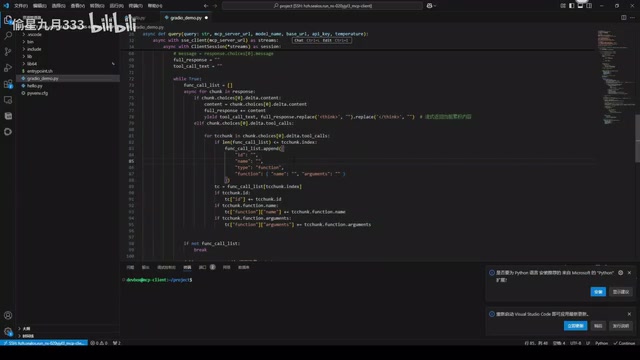Open the View menu
Screen dimensions: 640x360
coord(78,6)
